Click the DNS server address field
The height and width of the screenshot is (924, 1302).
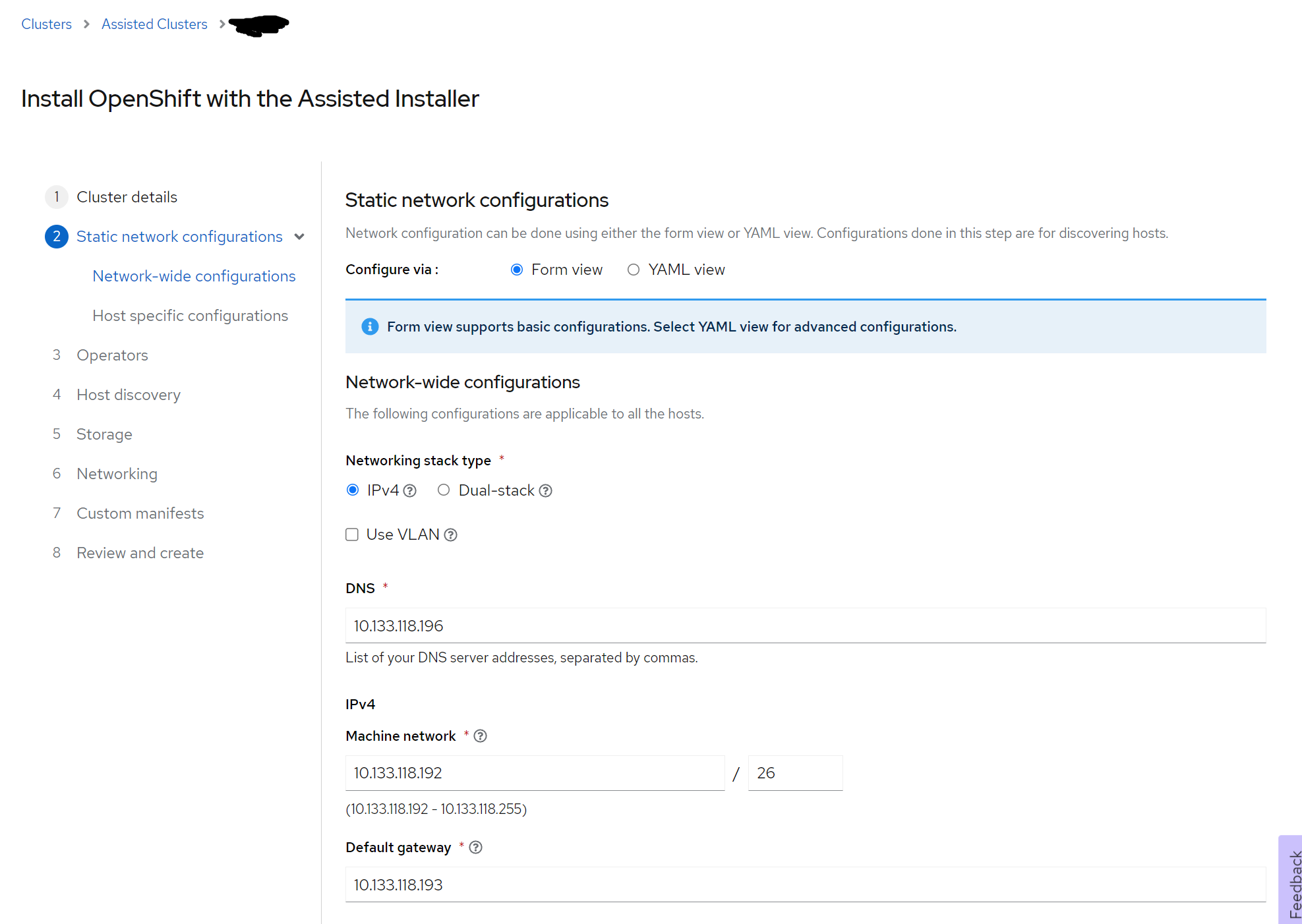804,625
